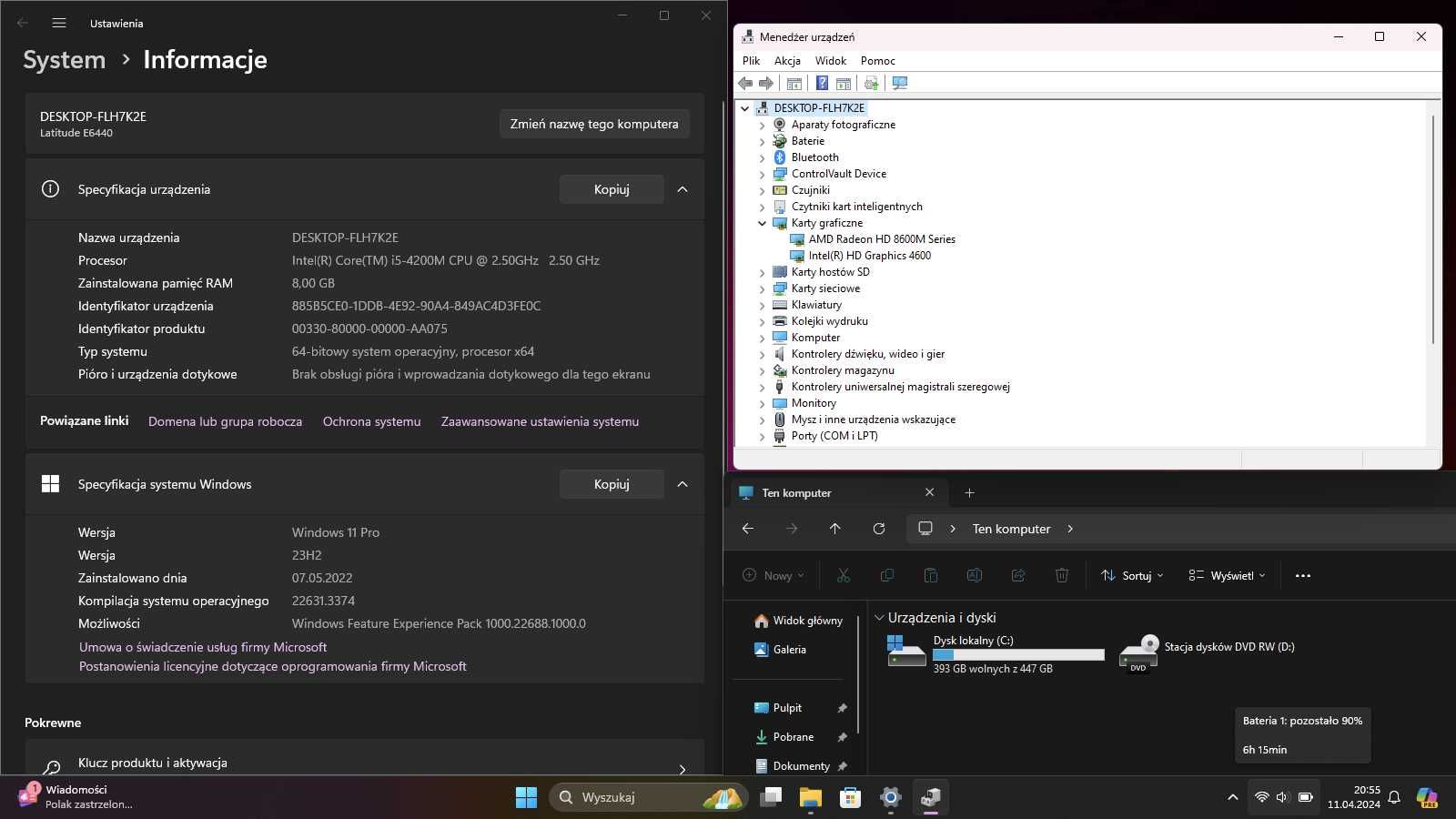This screenshot has width=1456, height=819.
Task: Click Kopiuj for device specification
Action: (x=612, y=189)
